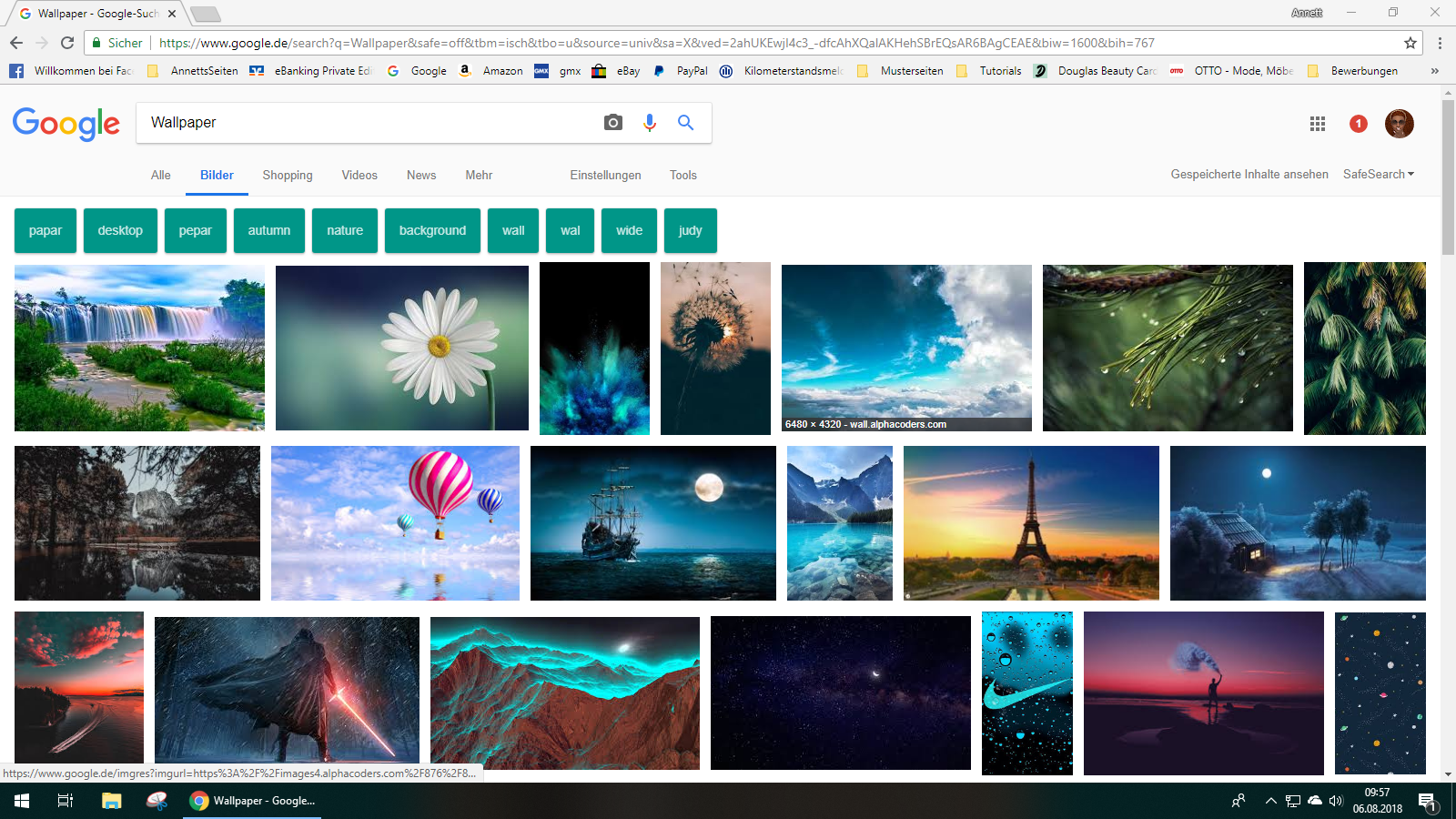The height and width of the screenshot is (819, 1456).
Task: Open the OTTO bookmark
Action: pos(1231,71)
